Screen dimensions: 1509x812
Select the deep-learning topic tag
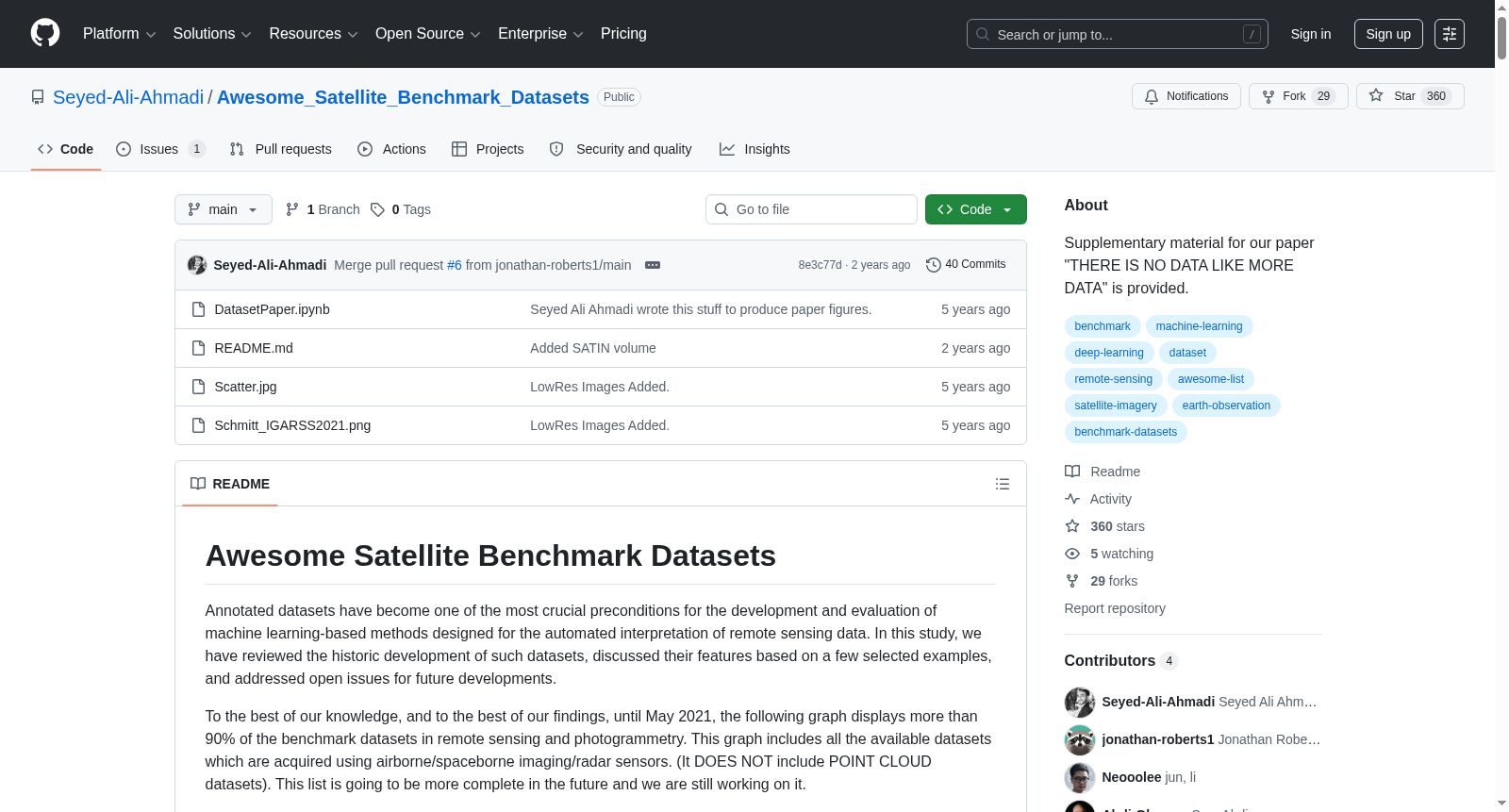[1109, 353]
